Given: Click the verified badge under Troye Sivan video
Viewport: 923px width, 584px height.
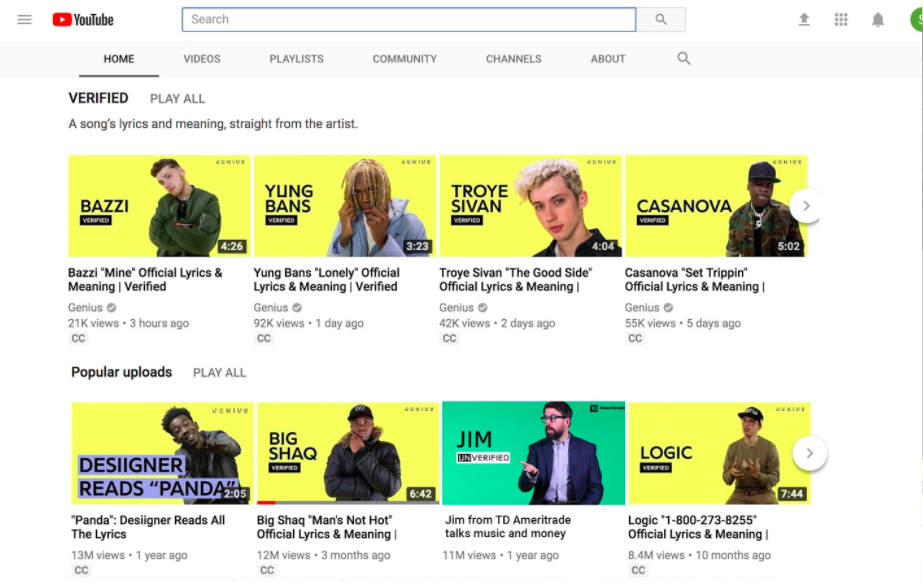Looking at the screenshot, I should coord(483,307).
